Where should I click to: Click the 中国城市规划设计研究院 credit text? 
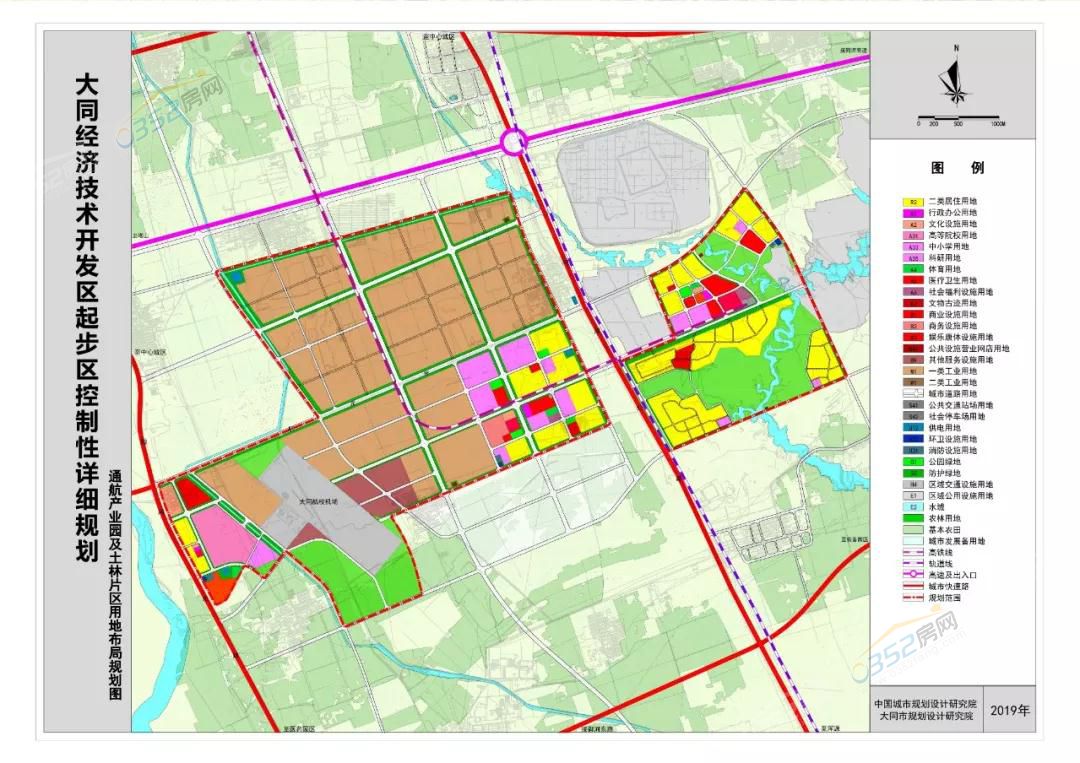[x=925, y=703]
